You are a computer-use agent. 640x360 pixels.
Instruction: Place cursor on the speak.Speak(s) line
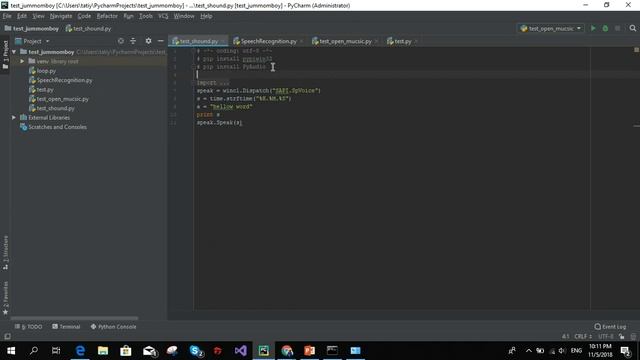point(219,122)
